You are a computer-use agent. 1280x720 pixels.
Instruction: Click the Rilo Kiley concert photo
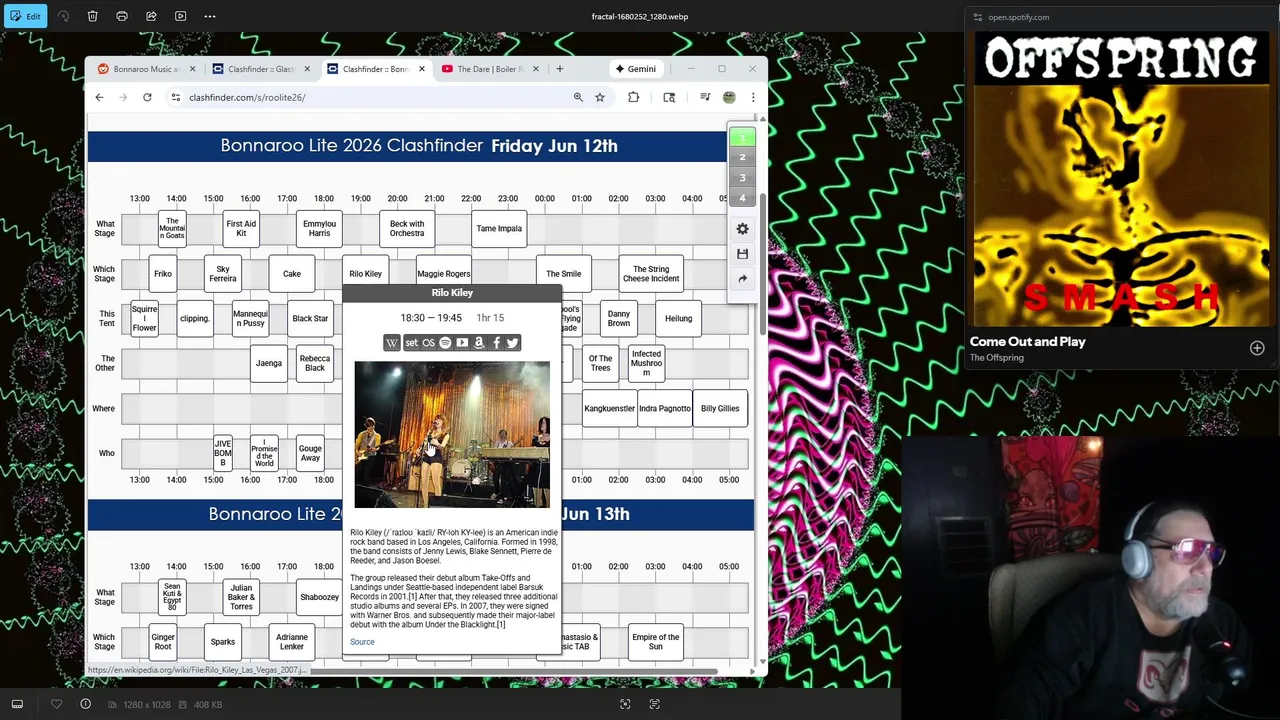(452, 435)
